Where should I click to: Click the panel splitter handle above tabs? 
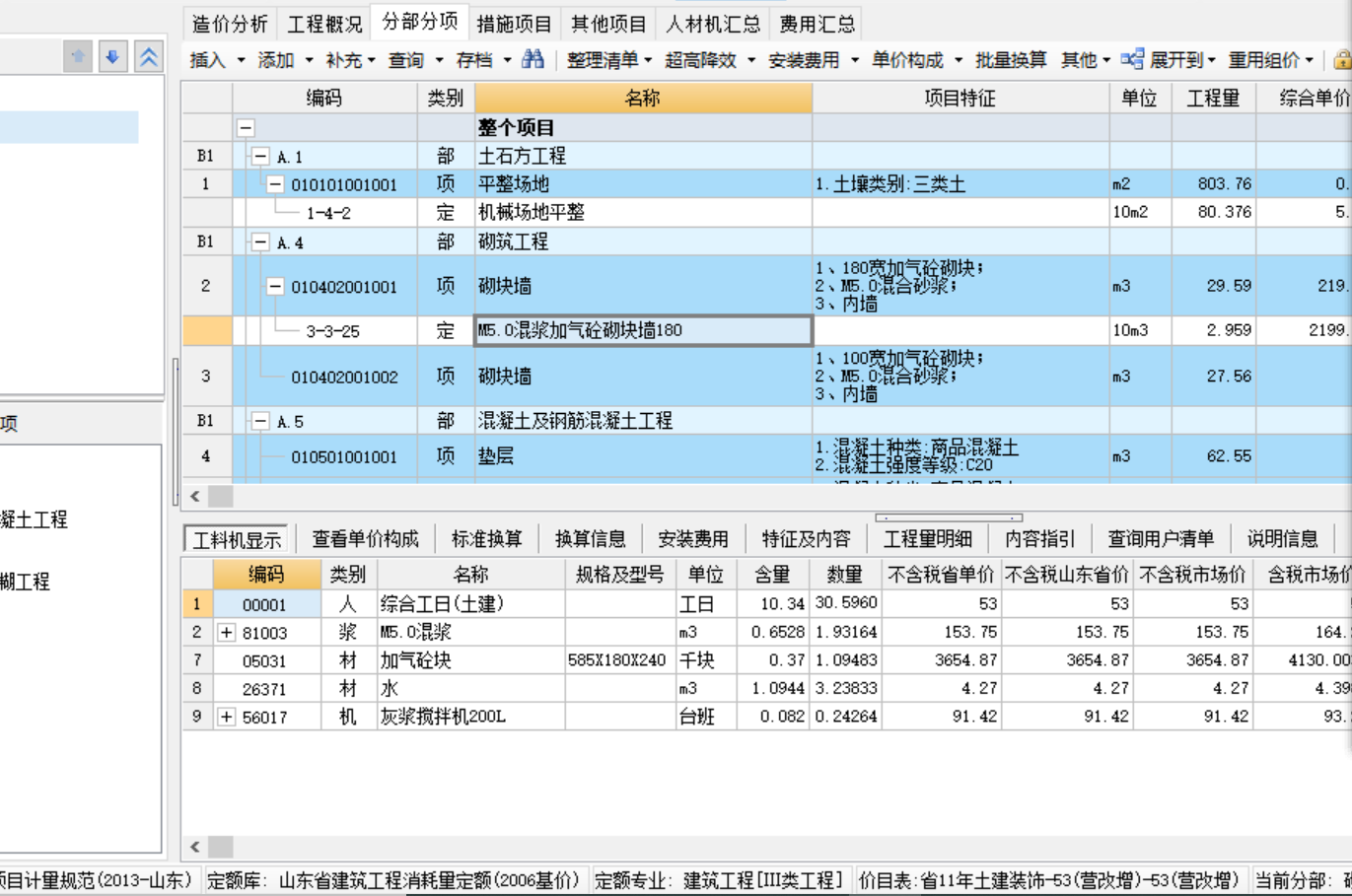[x=949, y=517]
